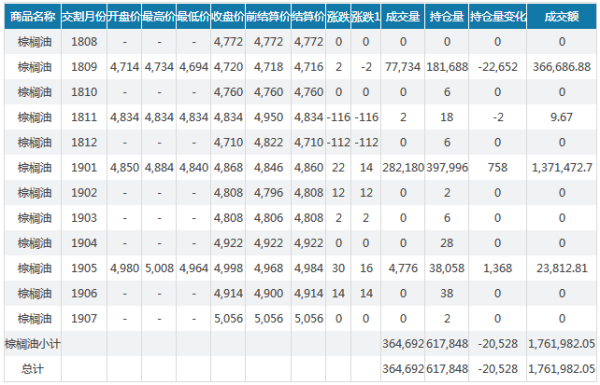Click the 成交额 column header
The image size is (600, 385).
[561, 16]
